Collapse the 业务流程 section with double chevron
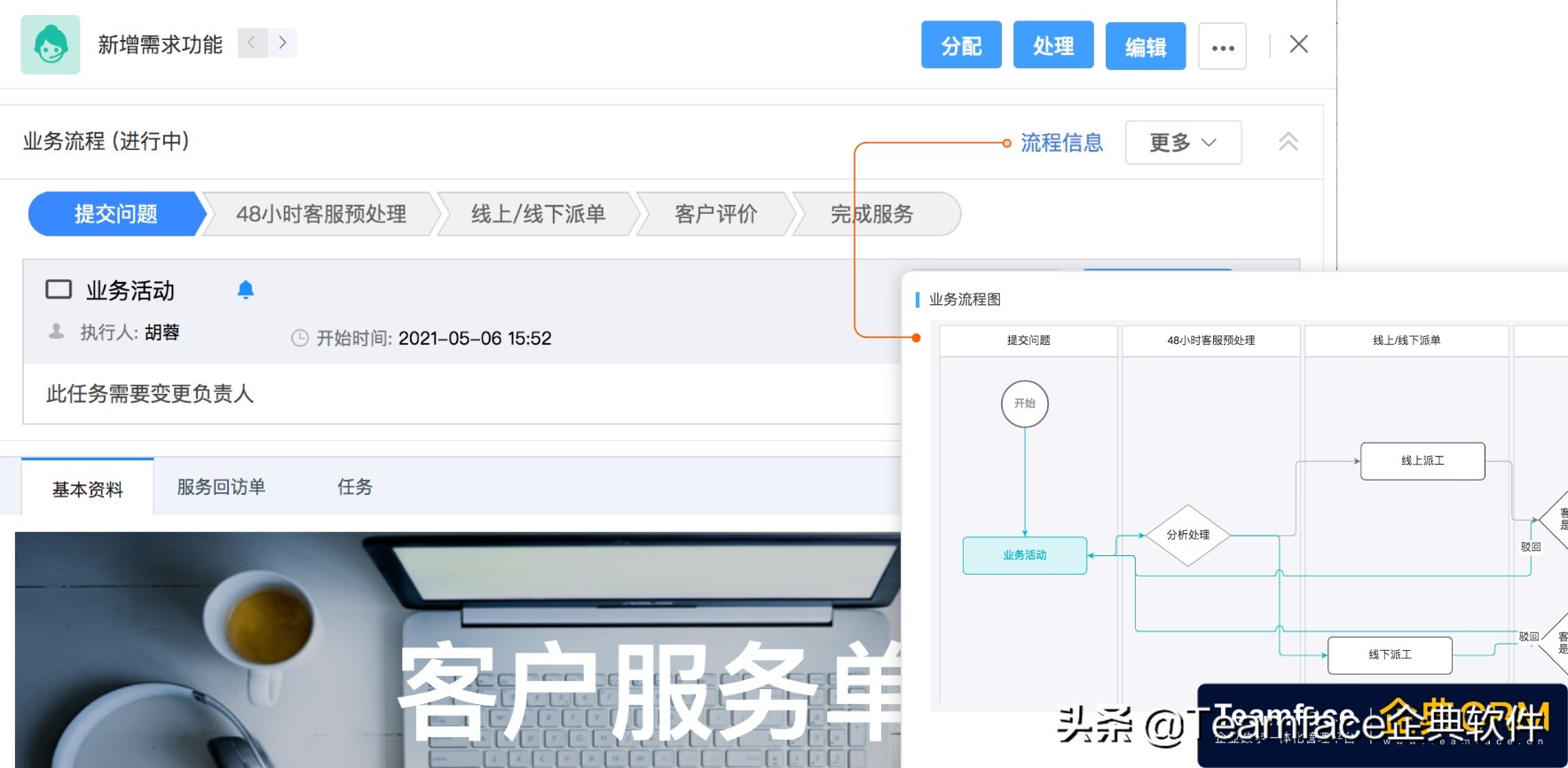 [x=1288, y=142]
